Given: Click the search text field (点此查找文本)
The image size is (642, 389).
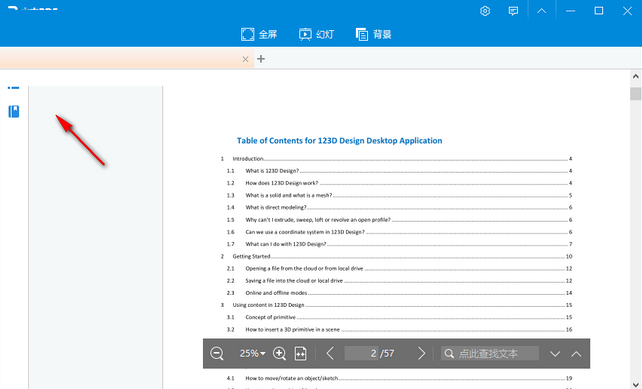Looking at the screenshot, I should tap(490, 353).
